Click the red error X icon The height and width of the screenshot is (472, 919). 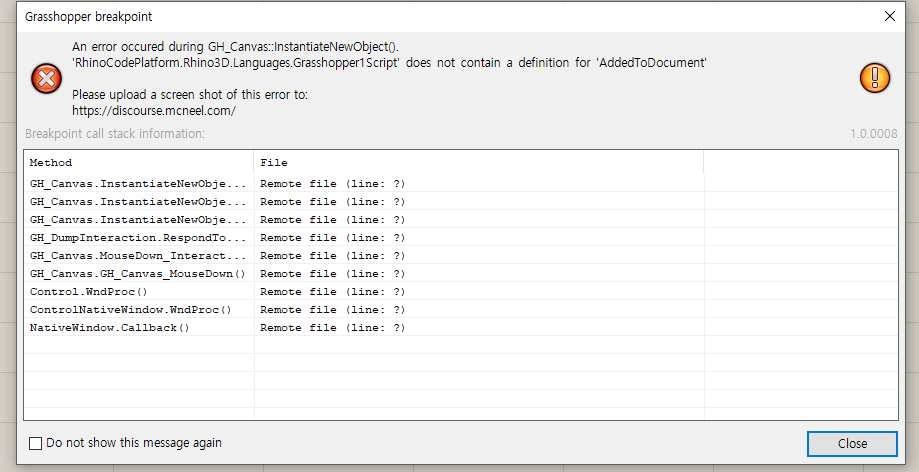pyautogui.click(x=46, y=78)
